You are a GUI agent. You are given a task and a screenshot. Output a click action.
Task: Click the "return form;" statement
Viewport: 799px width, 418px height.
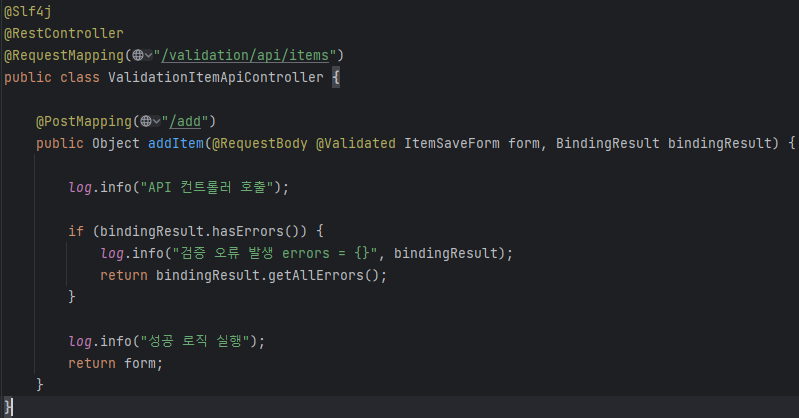[x=116, y=363]
